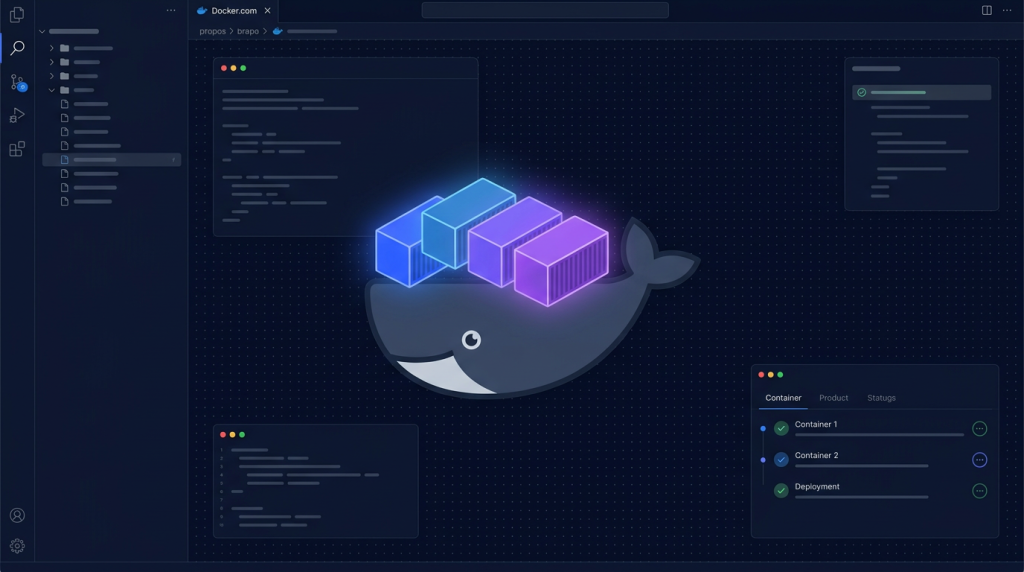Select the highlighted file row in explorer
1024x572 pixels.
tap(112, 159)
